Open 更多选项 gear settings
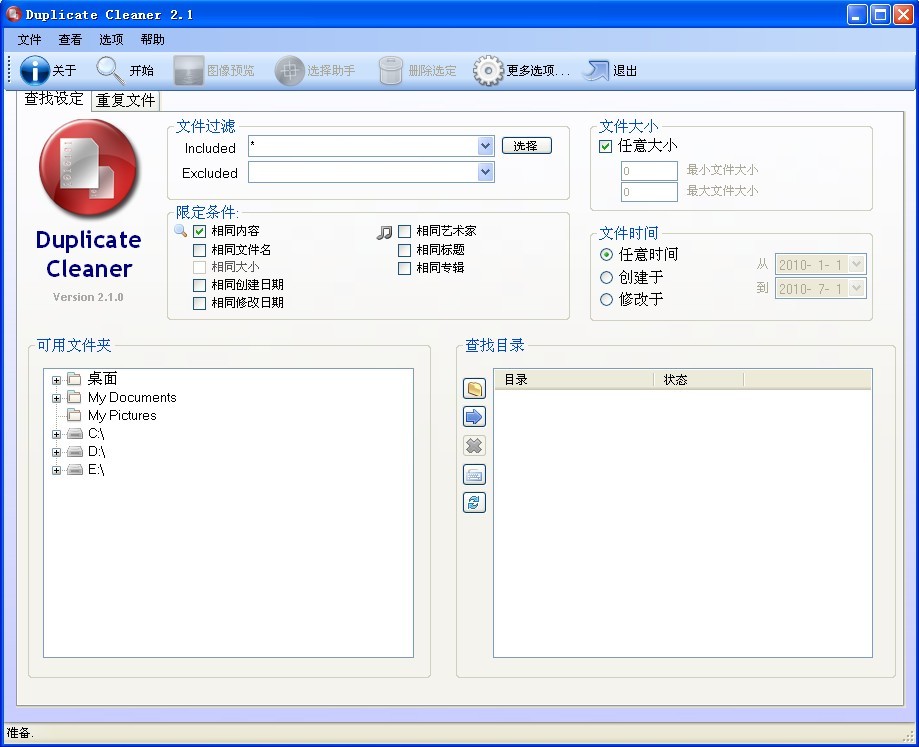This screenshot has width=919, height=747. (x=488, y=70)
